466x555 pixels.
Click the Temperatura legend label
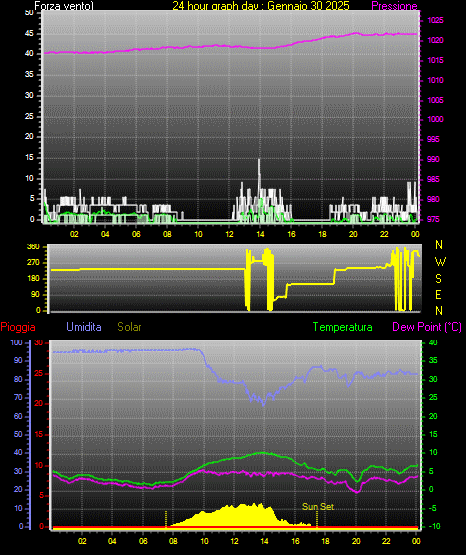click(x=343, y=327)
